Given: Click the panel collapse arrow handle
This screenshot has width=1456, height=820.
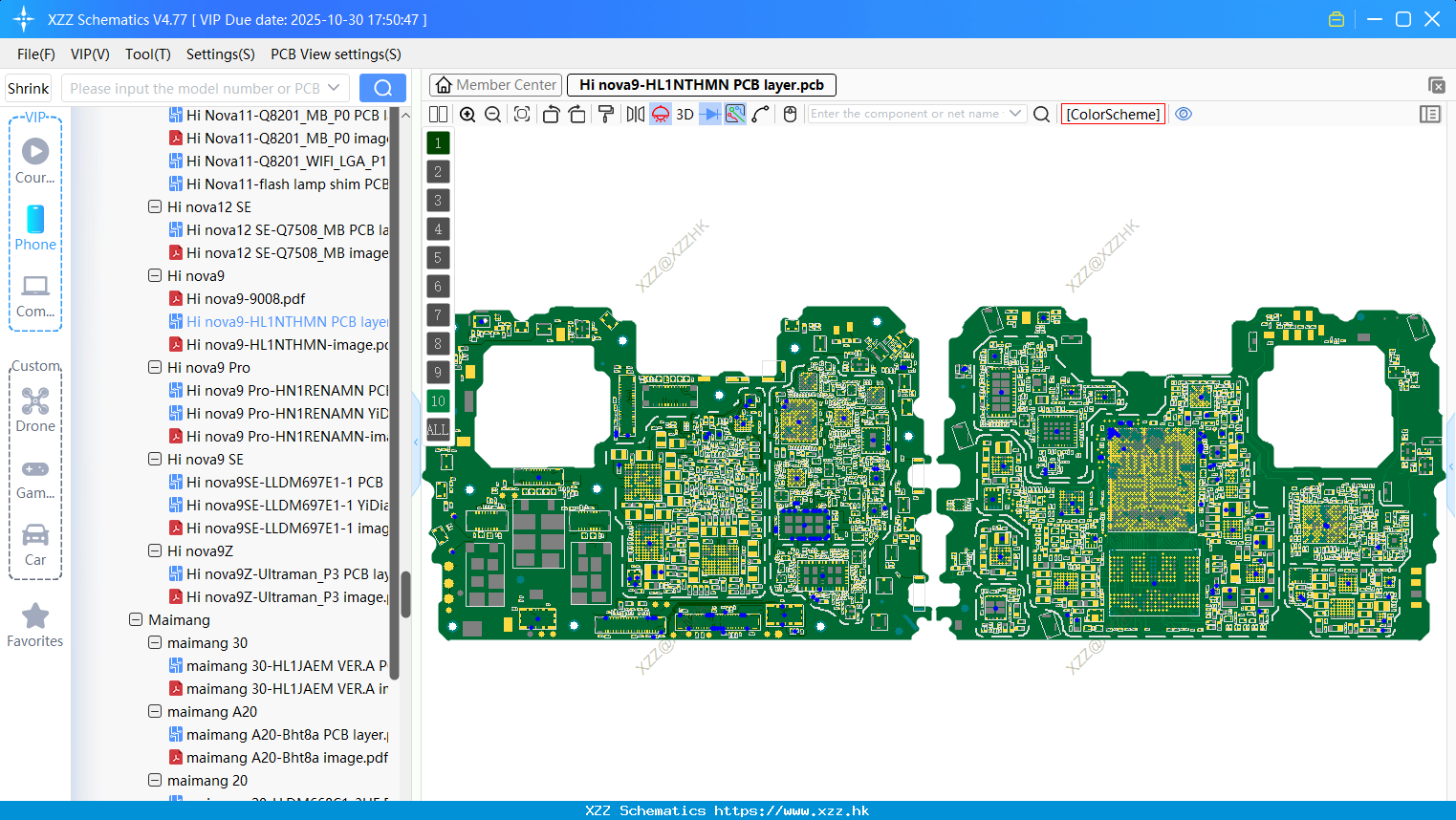Looking at the screenshot, I should pos(416,442).
